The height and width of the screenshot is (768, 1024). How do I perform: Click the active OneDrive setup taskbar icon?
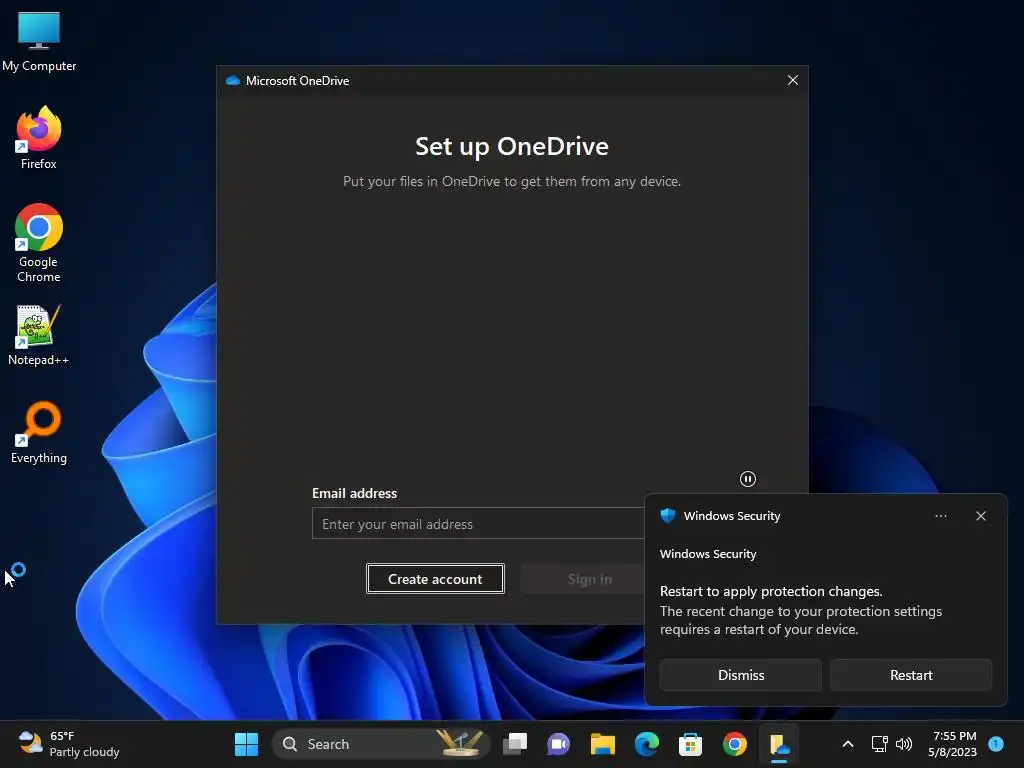pyautogui.click(x=779, y=744)
